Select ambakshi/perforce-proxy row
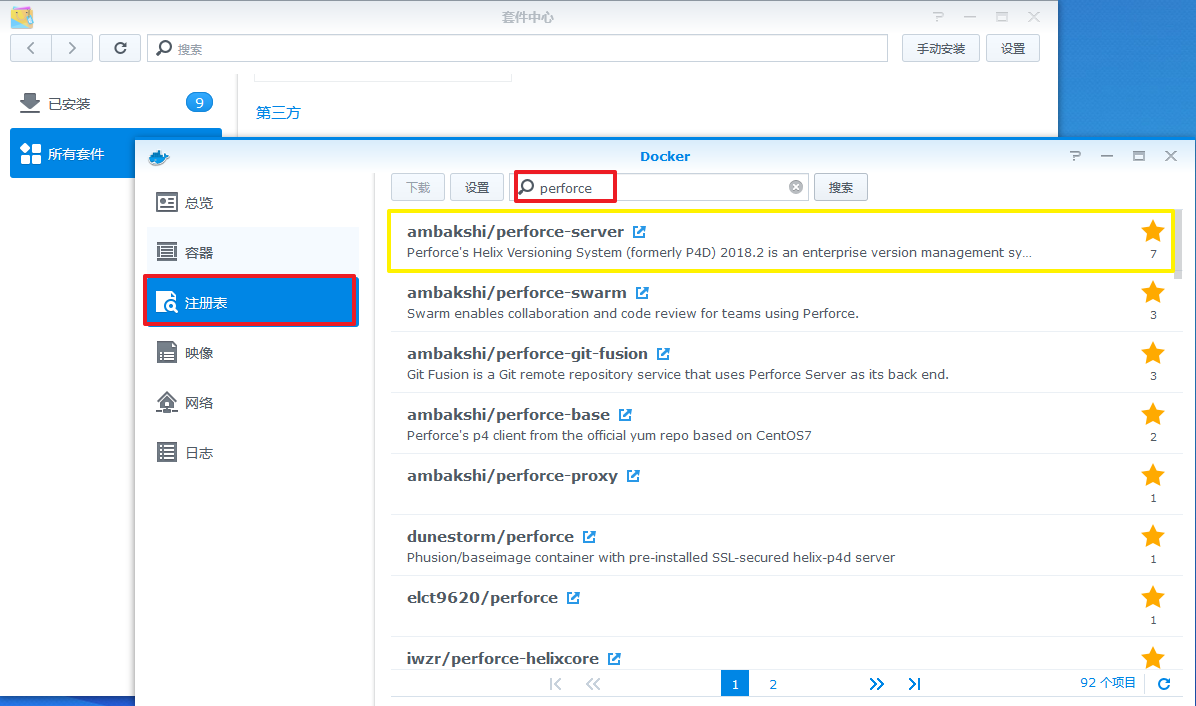The width and height of the screenshot is (1196, 706). coord(781,485)
